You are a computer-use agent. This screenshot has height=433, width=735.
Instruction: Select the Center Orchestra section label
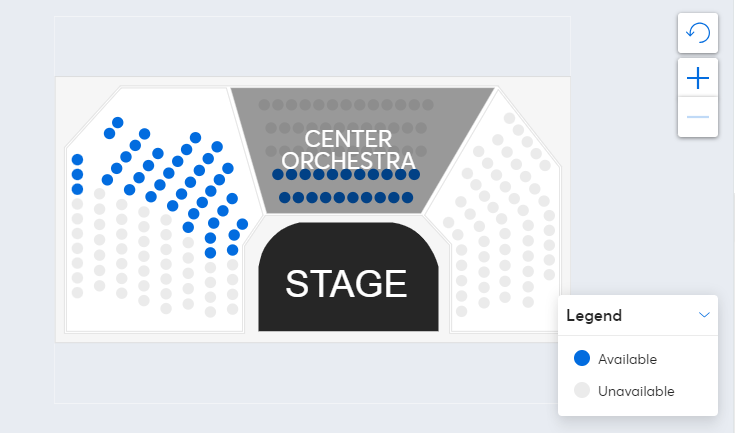(x=348, y=149)
